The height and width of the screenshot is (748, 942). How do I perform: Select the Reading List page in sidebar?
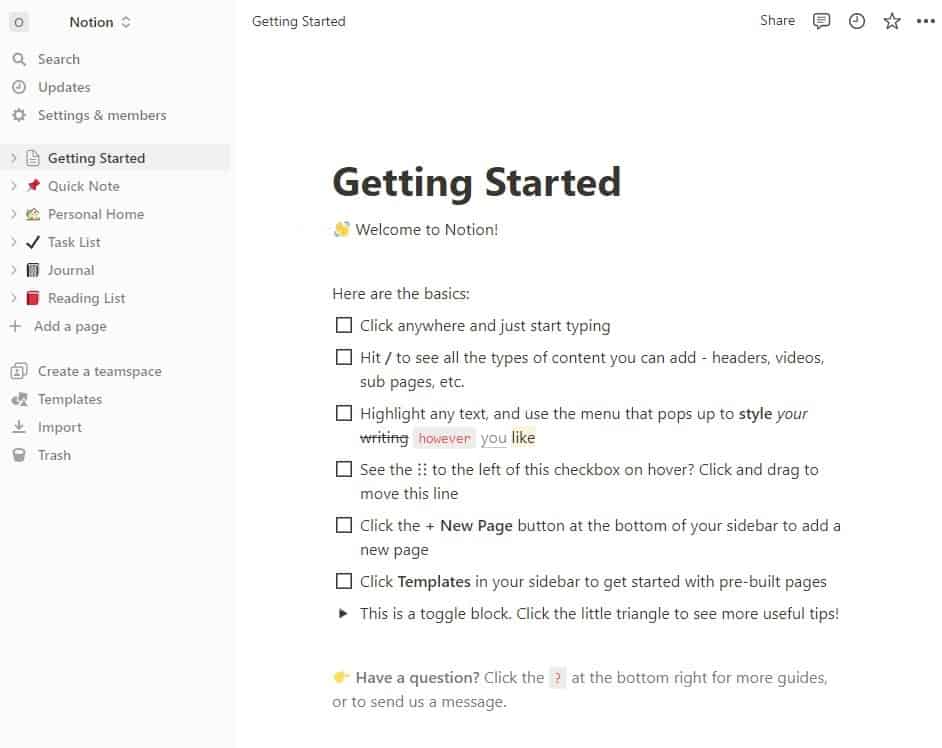coord(86,298)
